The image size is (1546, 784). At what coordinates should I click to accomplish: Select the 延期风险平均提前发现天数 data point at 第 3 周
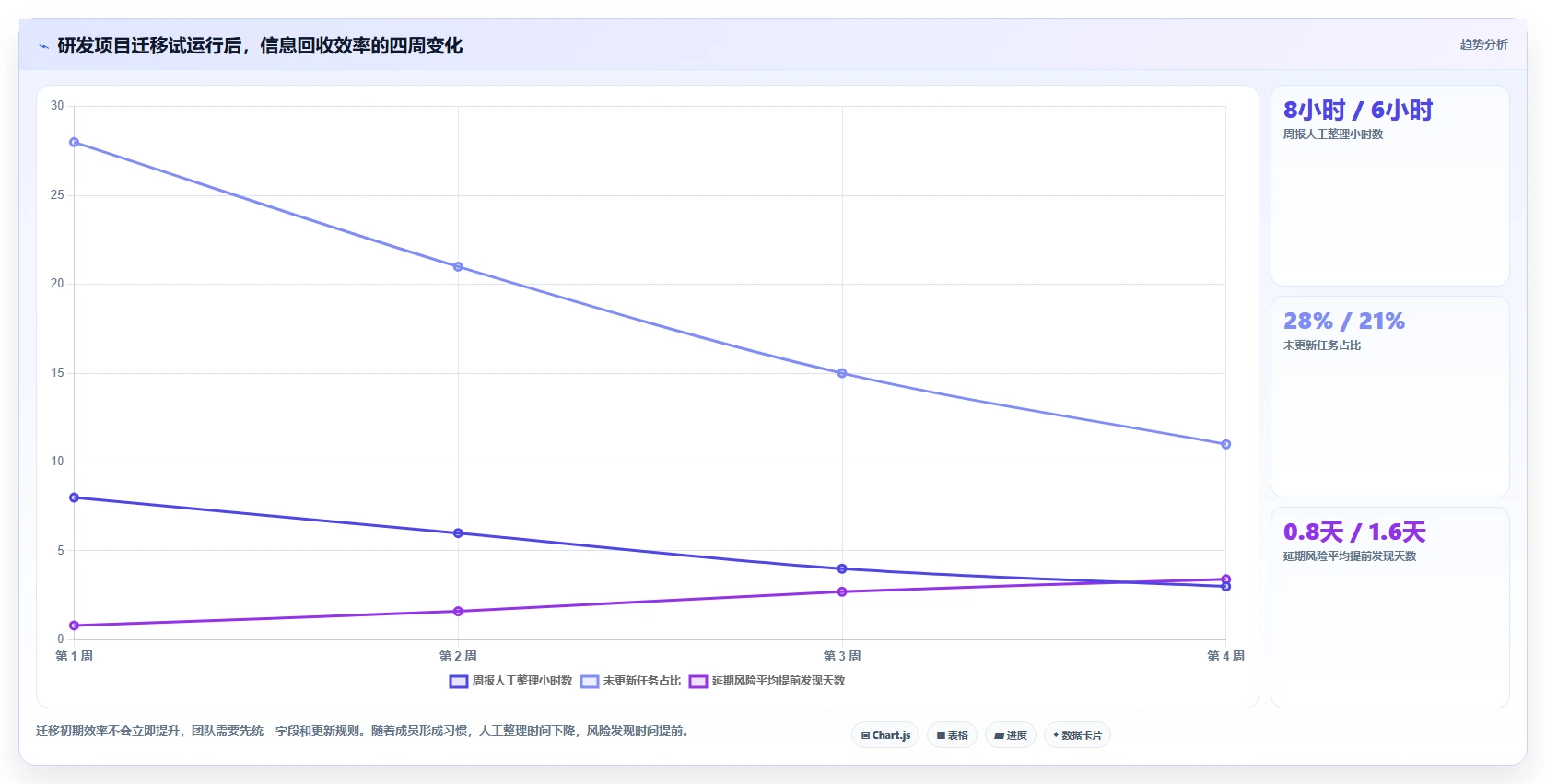[842, 591]
